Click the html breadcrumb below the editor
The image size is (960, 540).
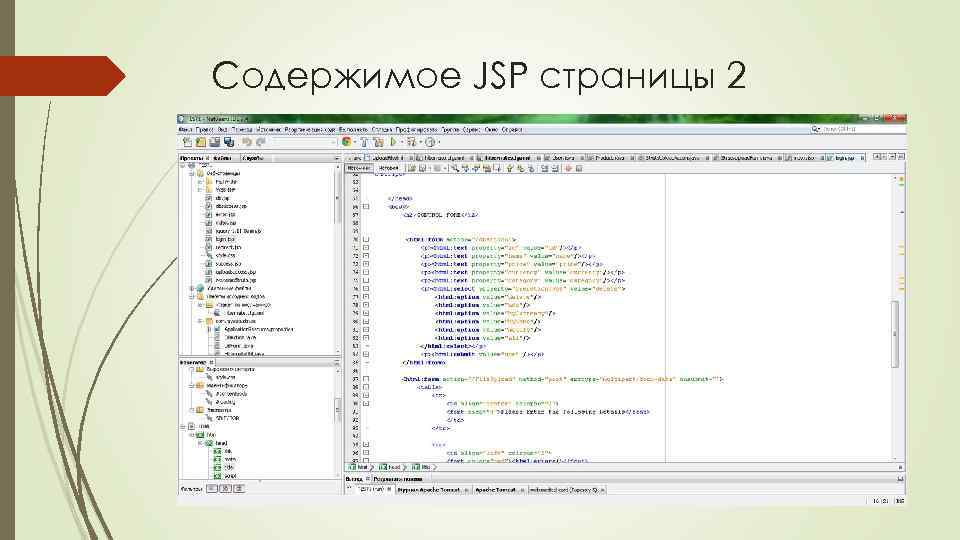tap(359, 467)
